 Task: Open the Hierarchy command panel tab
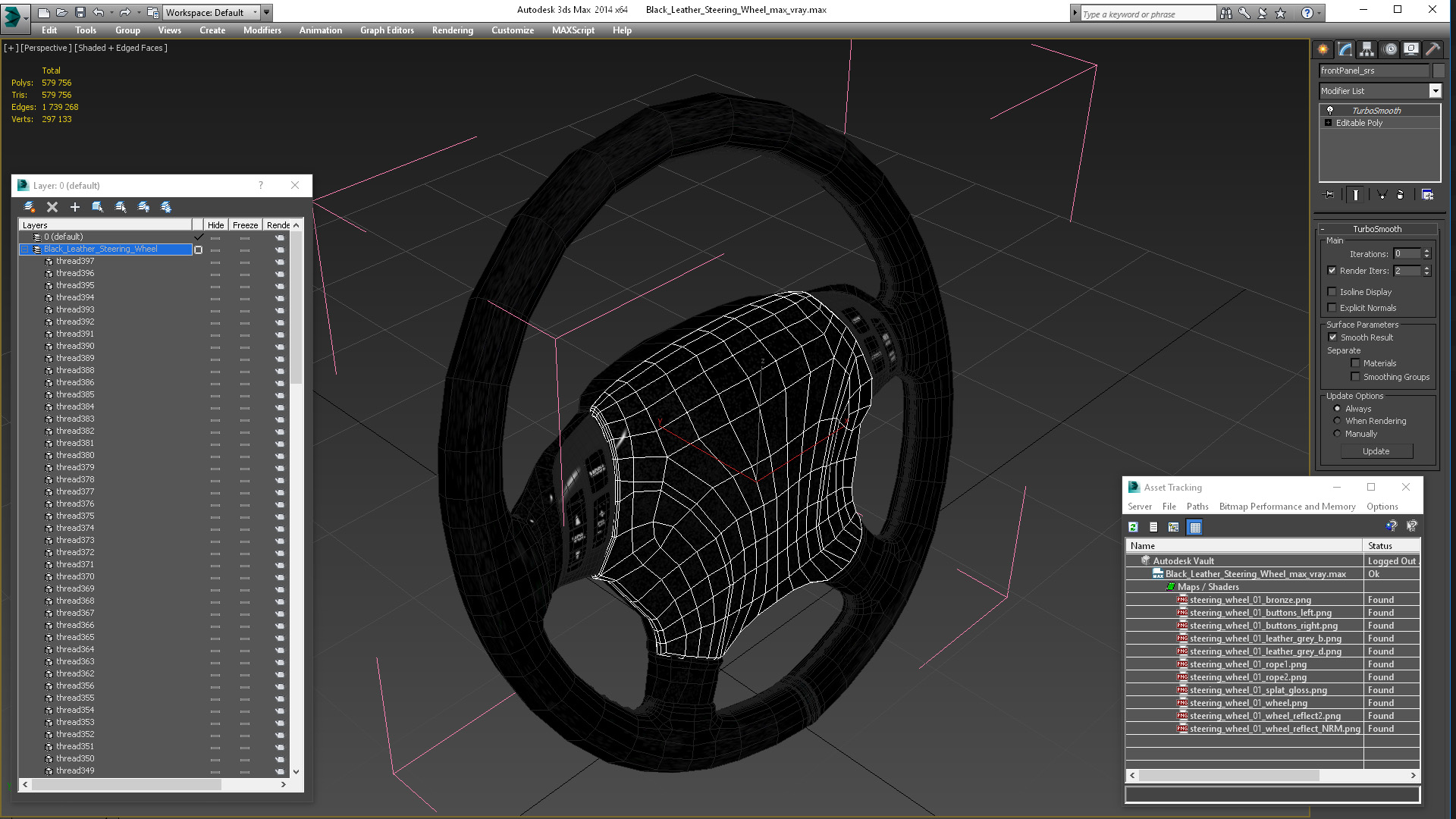pyautogui.click(x=1367, y=49)
